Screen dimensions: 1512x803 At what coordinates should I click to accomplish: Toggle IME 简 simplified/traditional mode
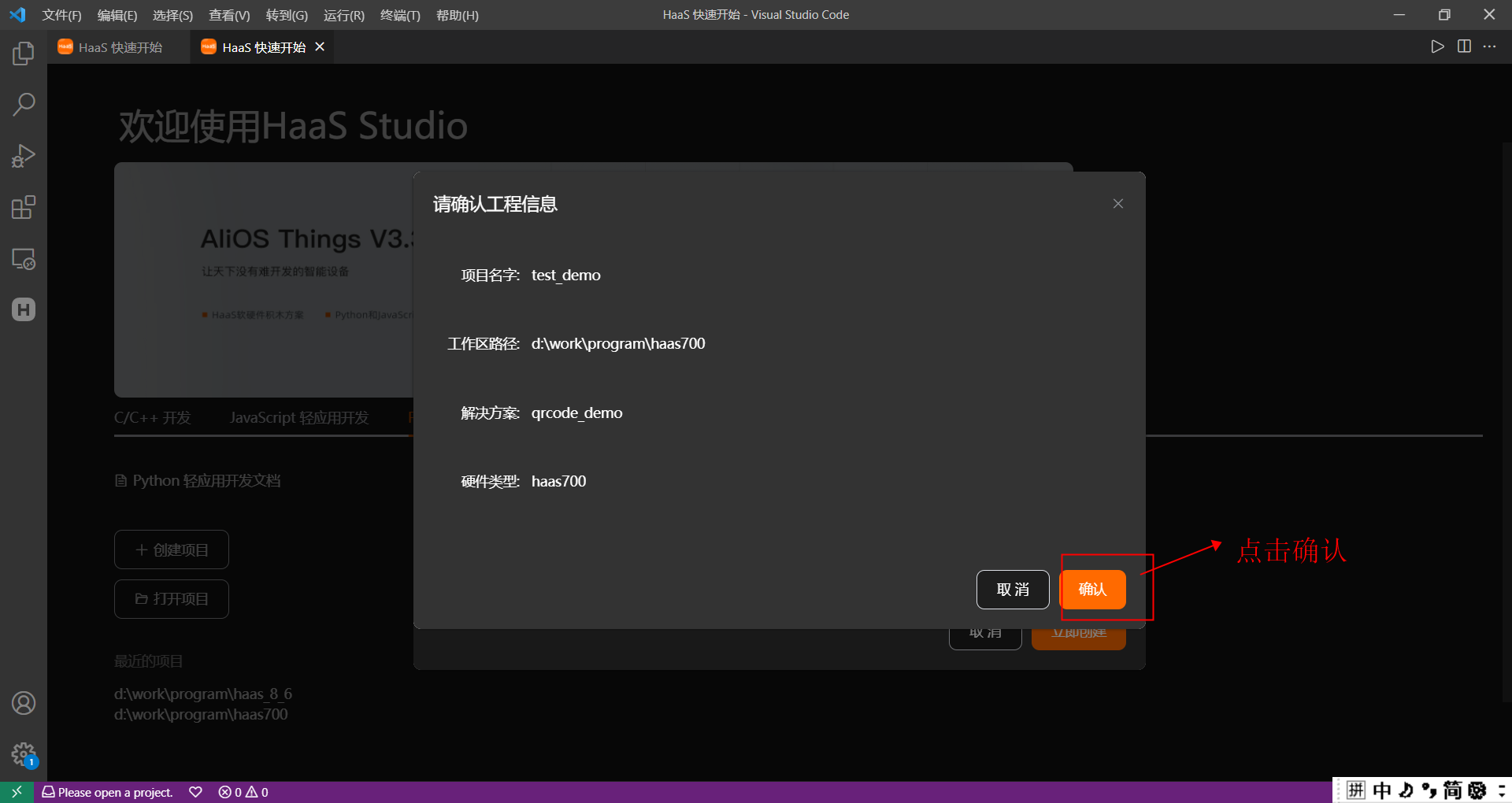point(1453,790)
